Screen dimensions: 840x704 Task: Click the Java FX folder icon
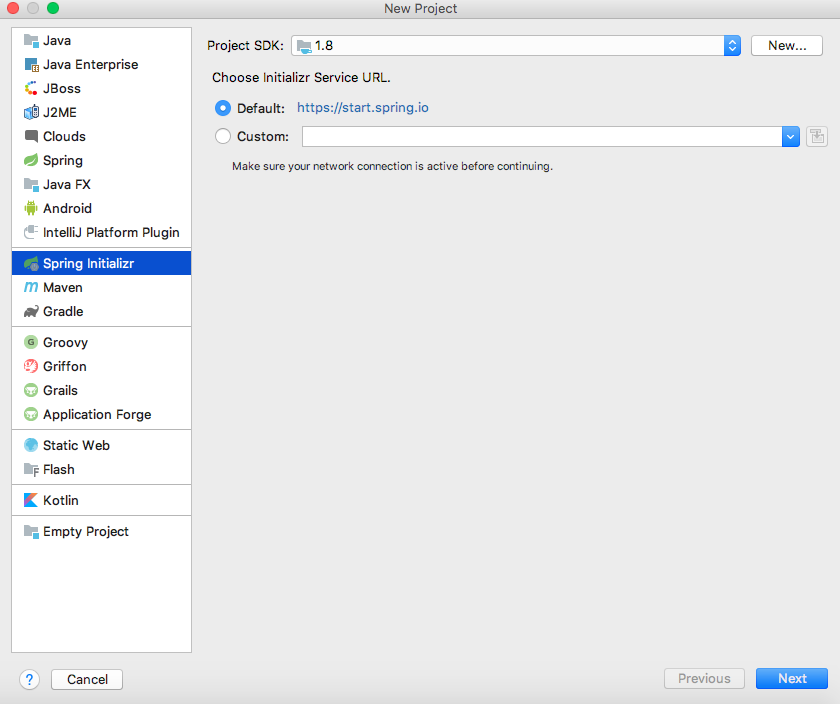pos(31,185)
